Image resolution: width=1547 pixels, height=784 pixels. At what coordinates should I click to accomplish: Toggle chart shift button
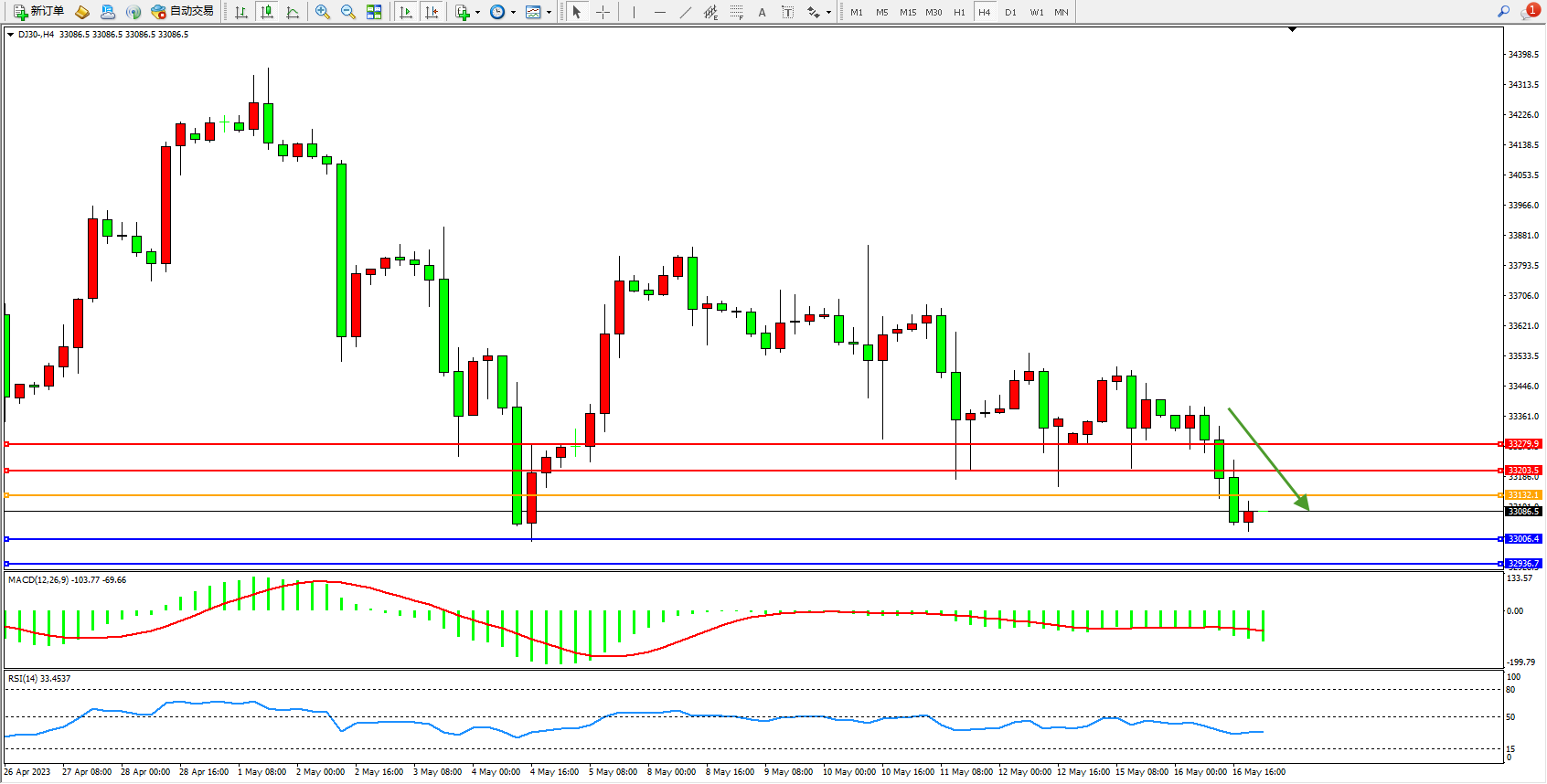432,12
